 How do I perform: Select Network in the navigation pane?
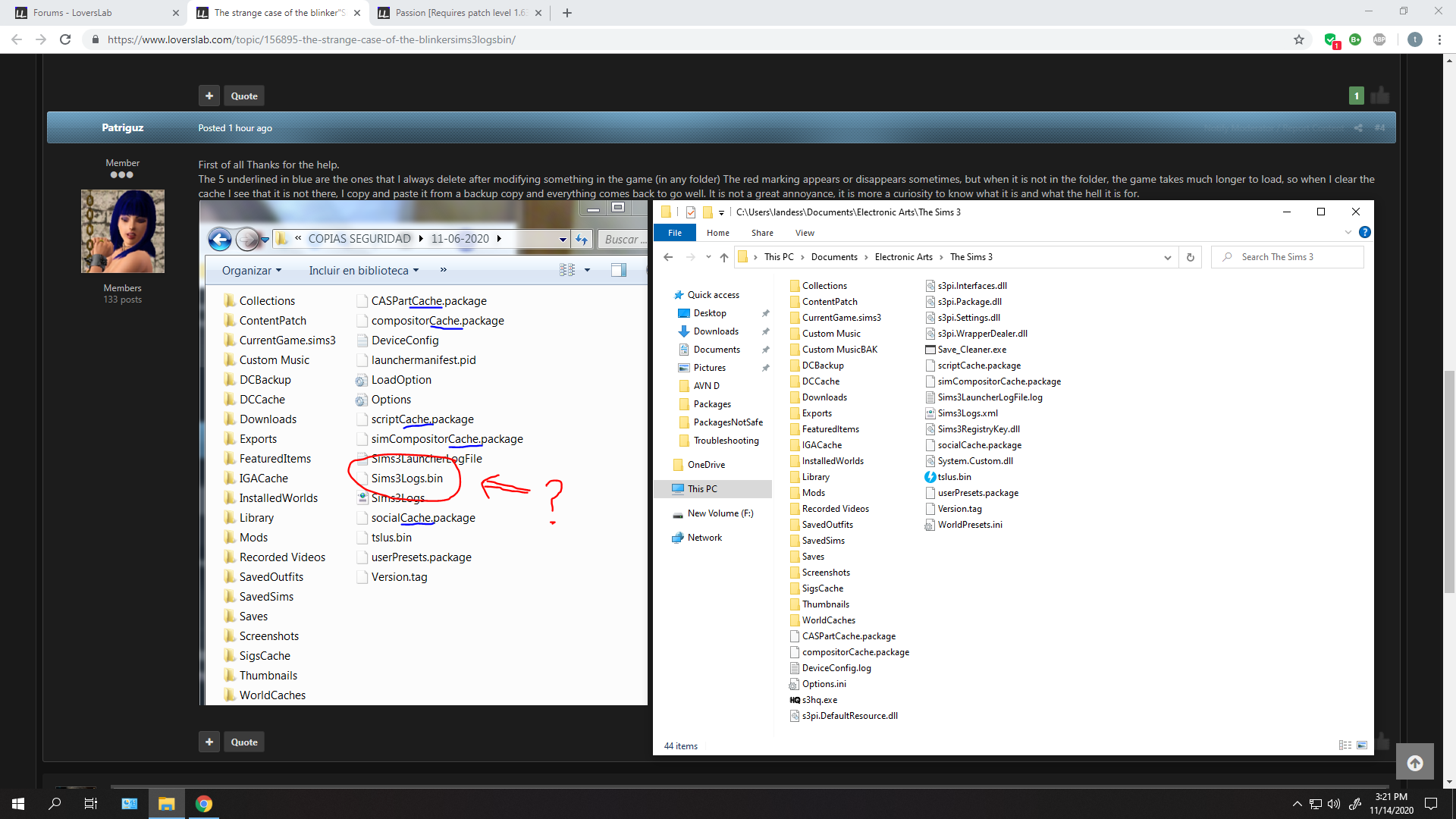coord(704,538)
